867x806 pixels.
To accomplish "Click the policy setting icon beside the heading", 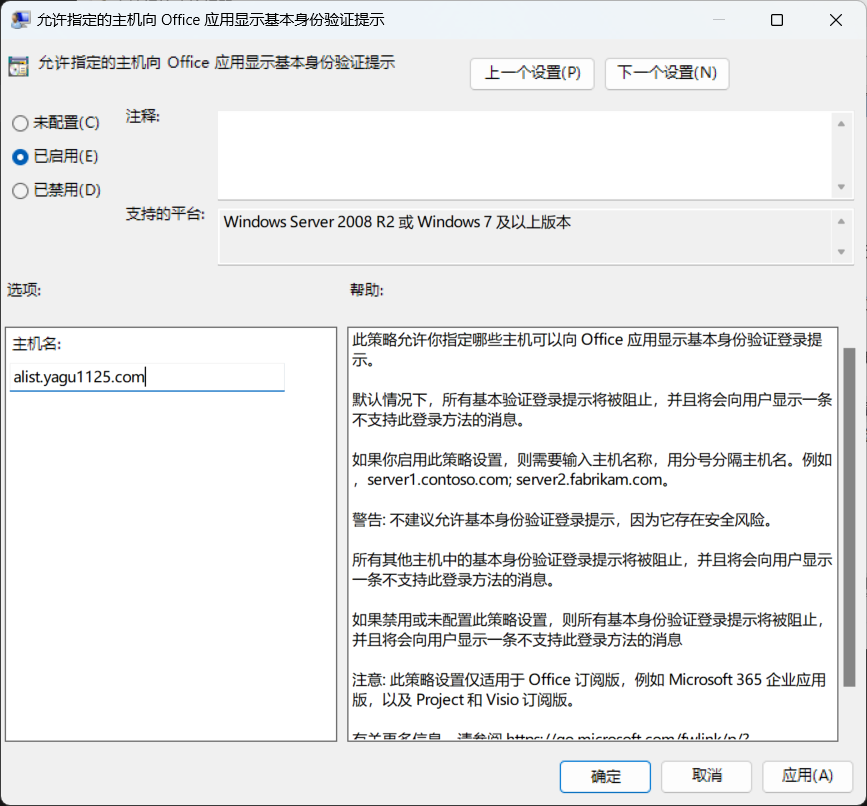I will (18, 66).
